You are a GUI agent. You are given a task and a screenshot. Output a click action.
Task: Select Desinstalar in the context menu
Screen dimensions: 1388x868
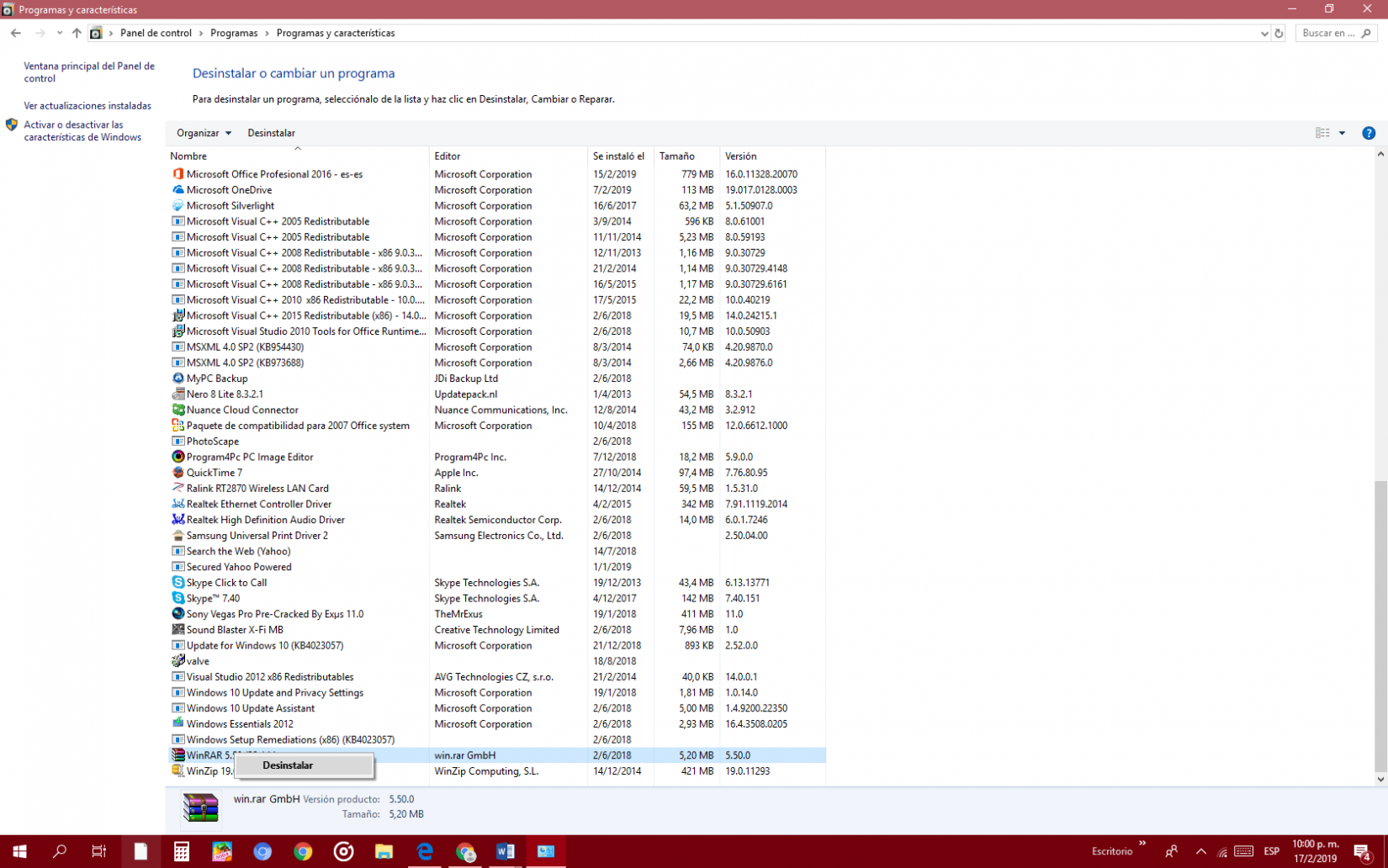coord(304,765)
